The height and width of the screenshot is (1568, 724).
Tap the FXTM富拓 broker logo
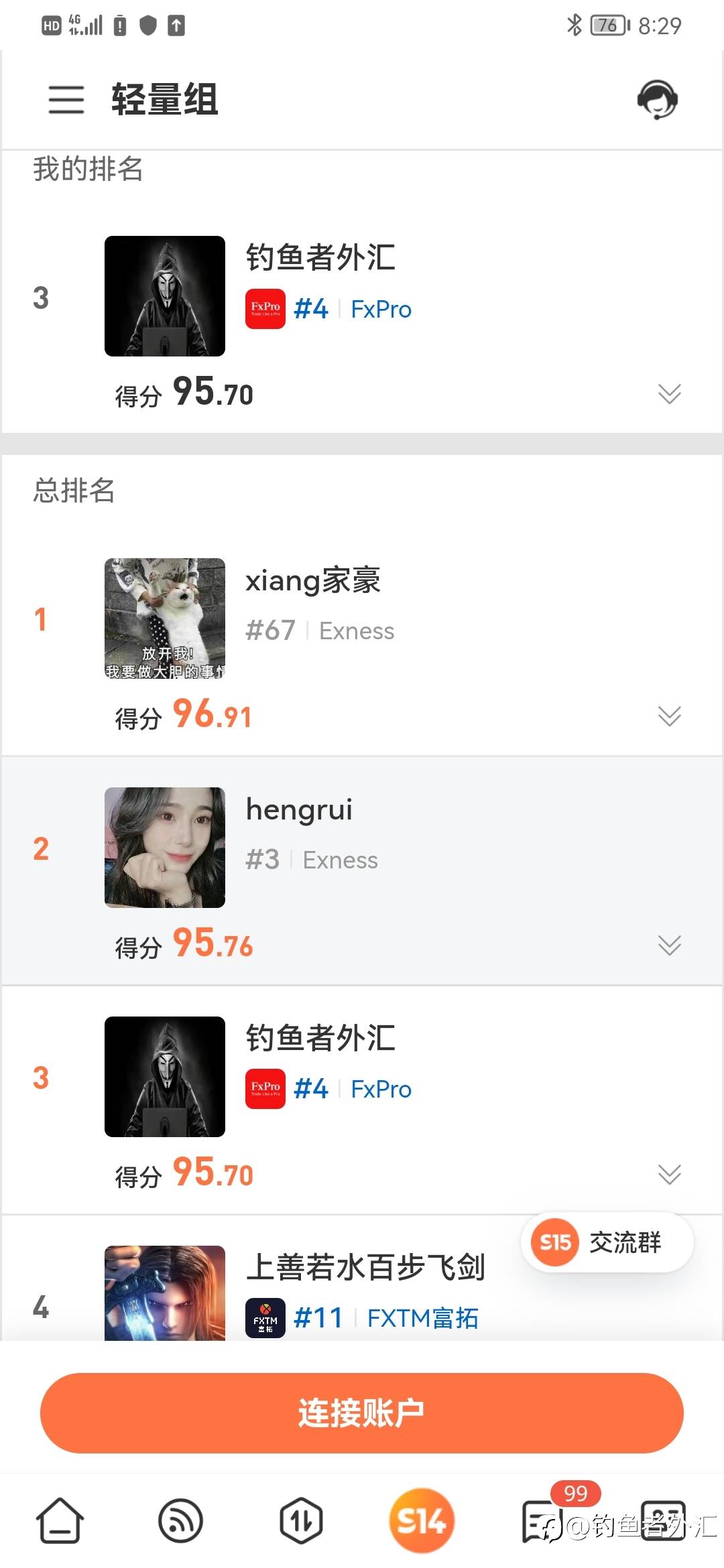tap(265, 1317)
